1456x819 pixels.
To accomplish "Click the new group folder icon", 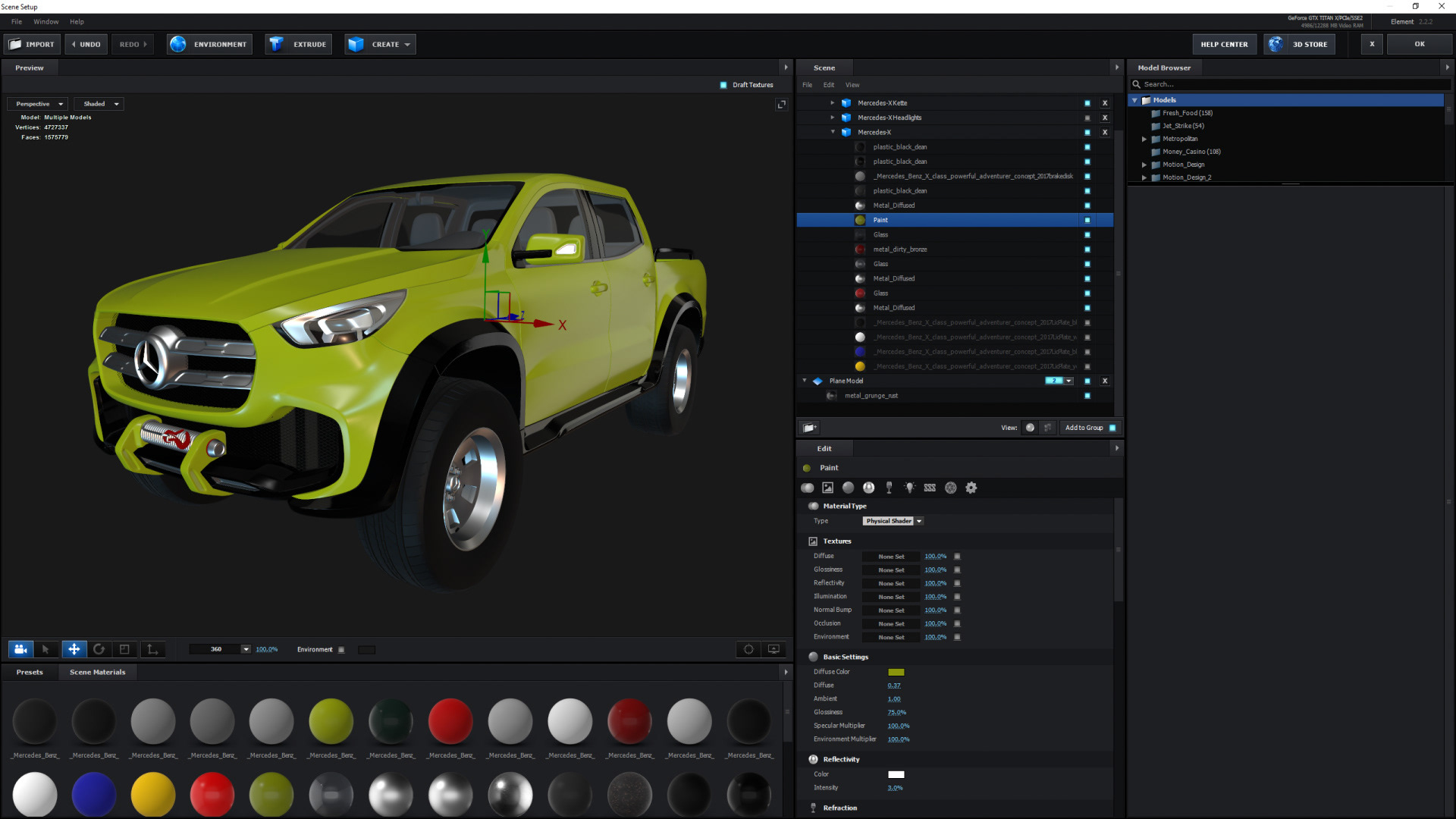I will (x=809, y=428).
